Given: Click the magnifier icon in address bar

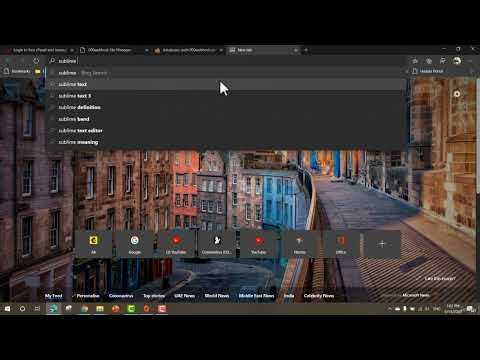Looking at the screenshot, I should (52, 61).
